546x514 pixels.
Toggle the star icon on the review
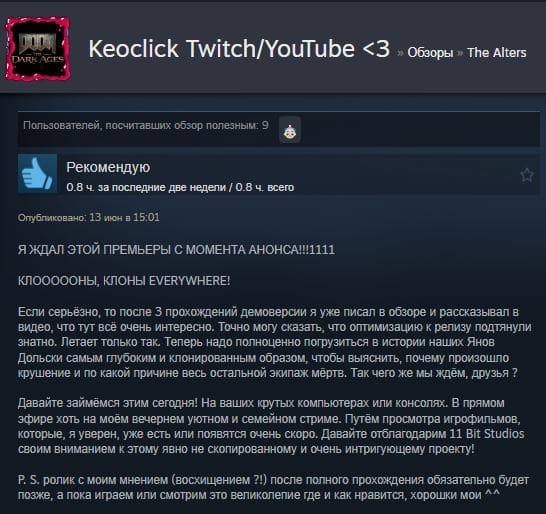[x=526, y=175]
